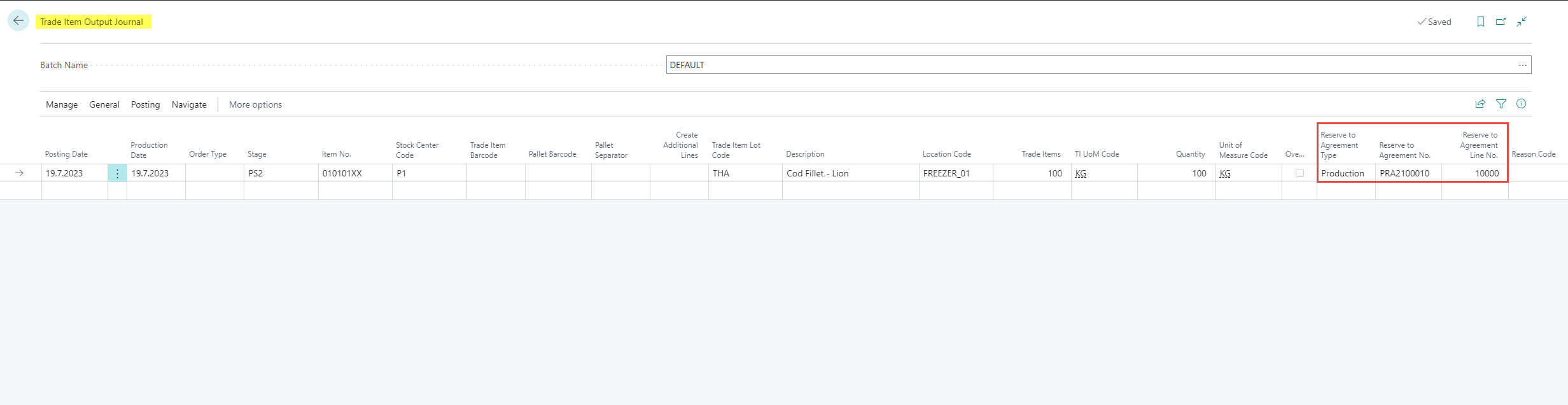Open page in new window icon
Viewport: 1568px width, 405px height.
coord(1501,22)
